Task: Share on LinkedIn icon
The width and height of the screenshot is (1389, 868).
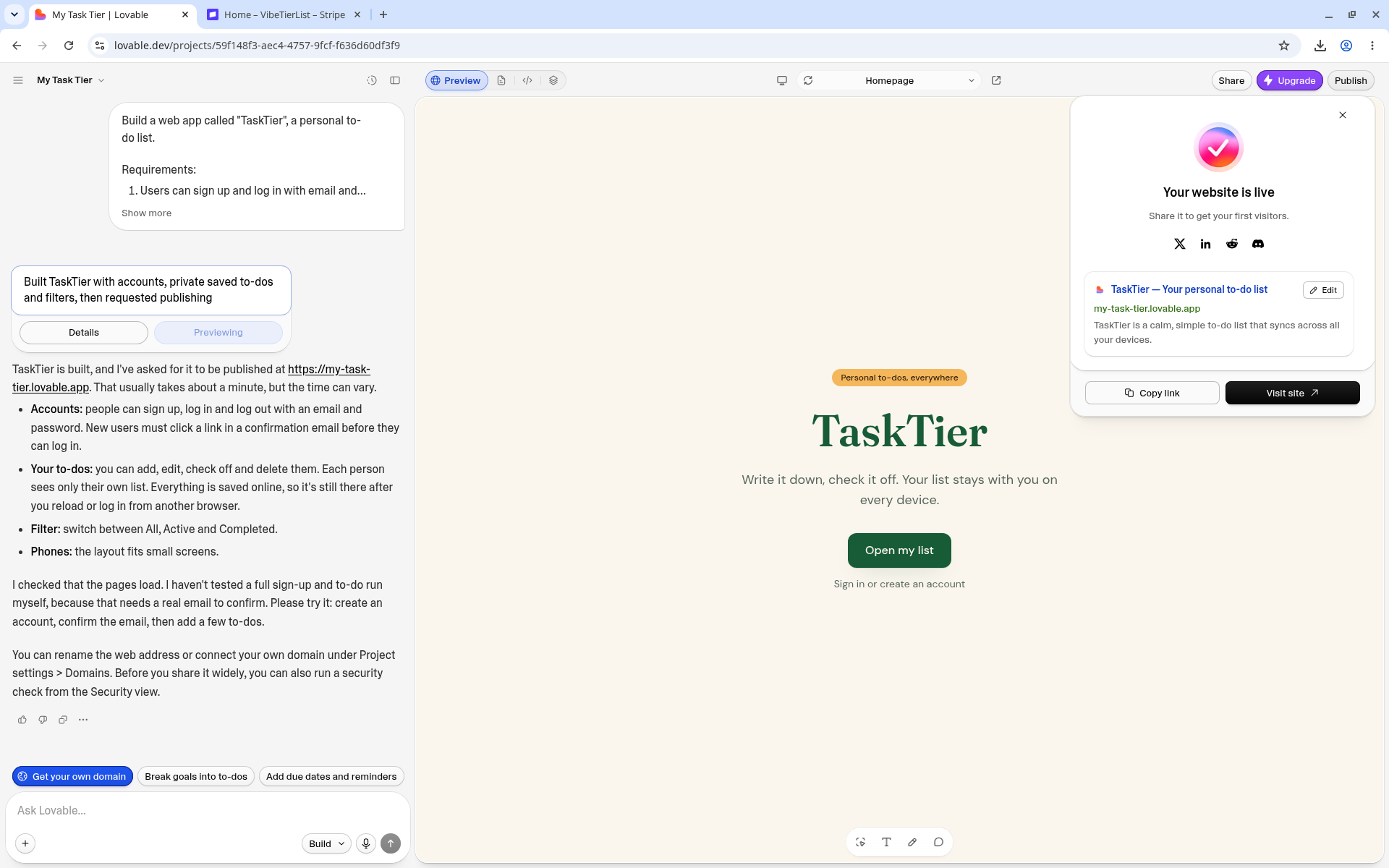Action: pos(1205,244)
